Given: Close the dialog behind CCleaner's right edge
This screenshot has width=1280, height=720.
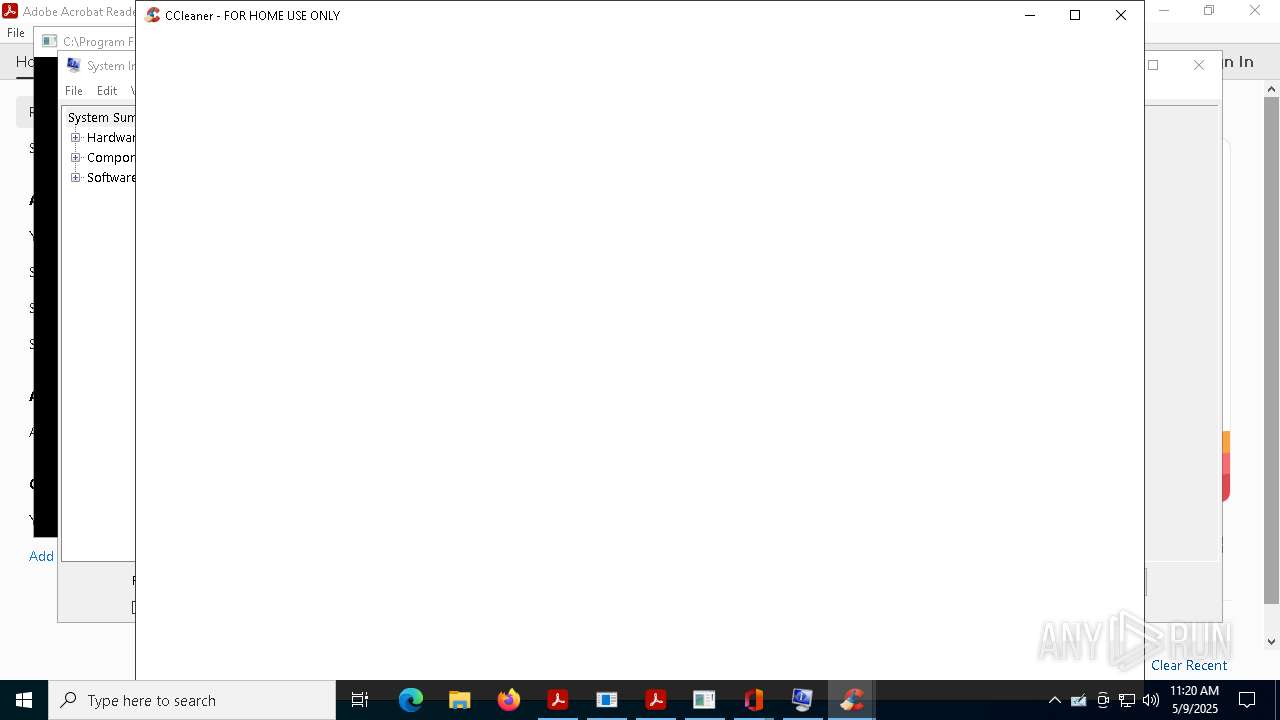Looking at the screenshot, I should pos(1199,65).
